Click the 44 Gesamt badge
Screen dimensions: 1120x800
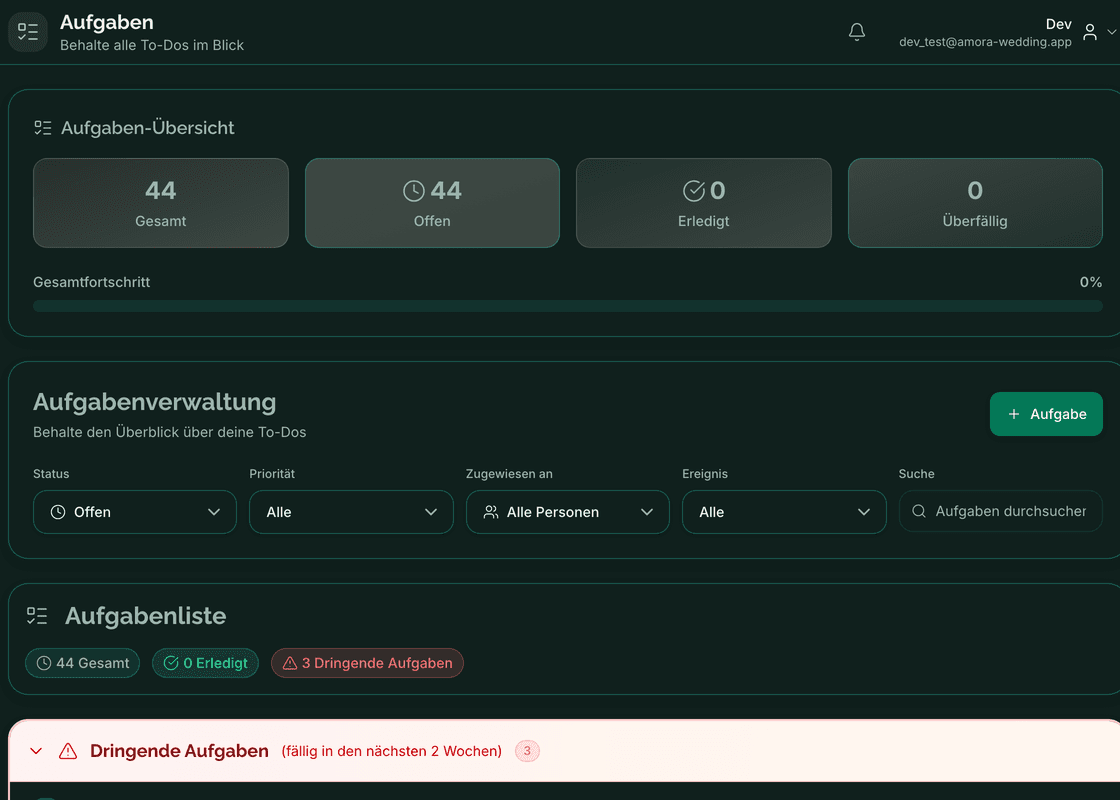tap(83, 664)
